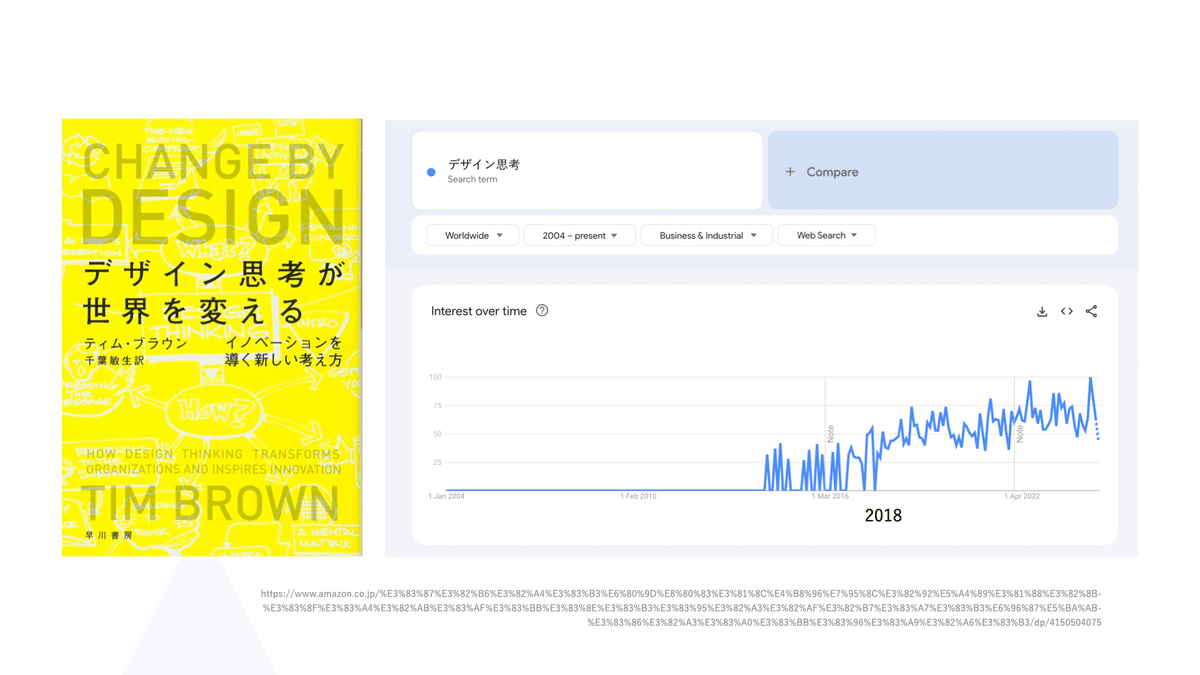Click the plus icon in the Compare box
This screenshot has height=675, width=1200.
[x=790, y=171]
